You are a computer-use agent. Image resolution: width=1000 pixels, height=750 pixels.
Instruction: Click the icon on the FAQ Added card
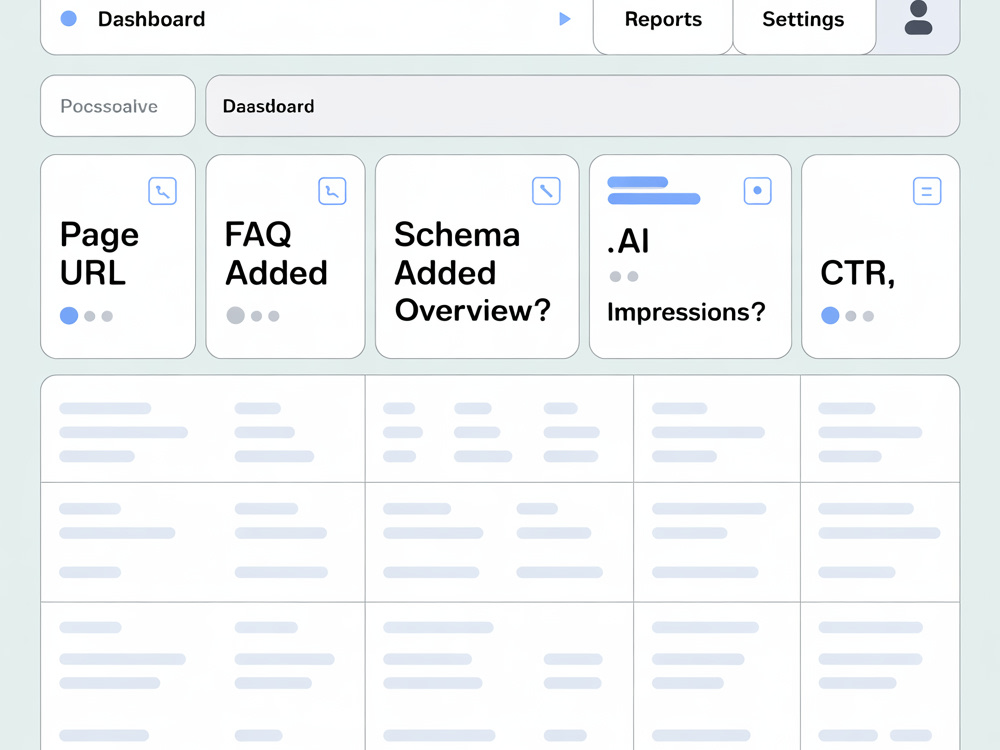click(x=332, y=191)
